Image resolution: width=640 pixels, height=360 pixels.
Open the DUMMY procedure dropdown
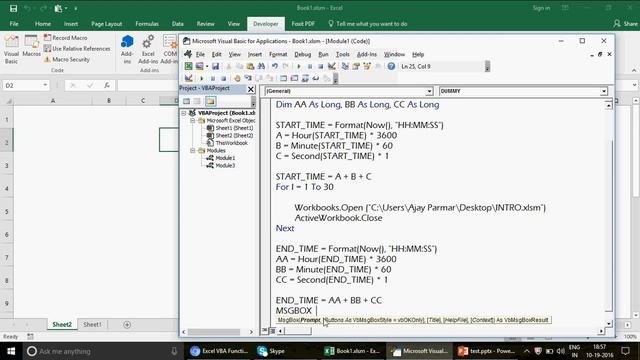point(604,91)
